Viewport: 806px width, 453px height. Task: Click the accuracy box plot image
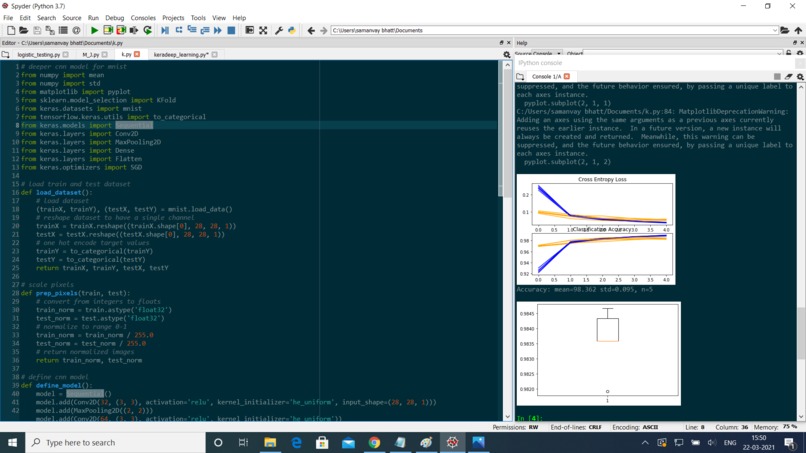pyautogui.click(x=599, y=354)
